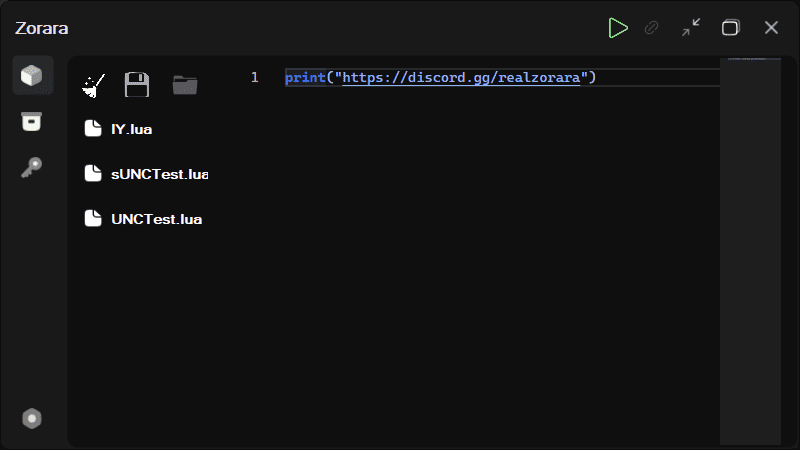The height and width of the screenshot is (450, 800).
Task: Close the Zorara window
Action: [x=771, y=28]
